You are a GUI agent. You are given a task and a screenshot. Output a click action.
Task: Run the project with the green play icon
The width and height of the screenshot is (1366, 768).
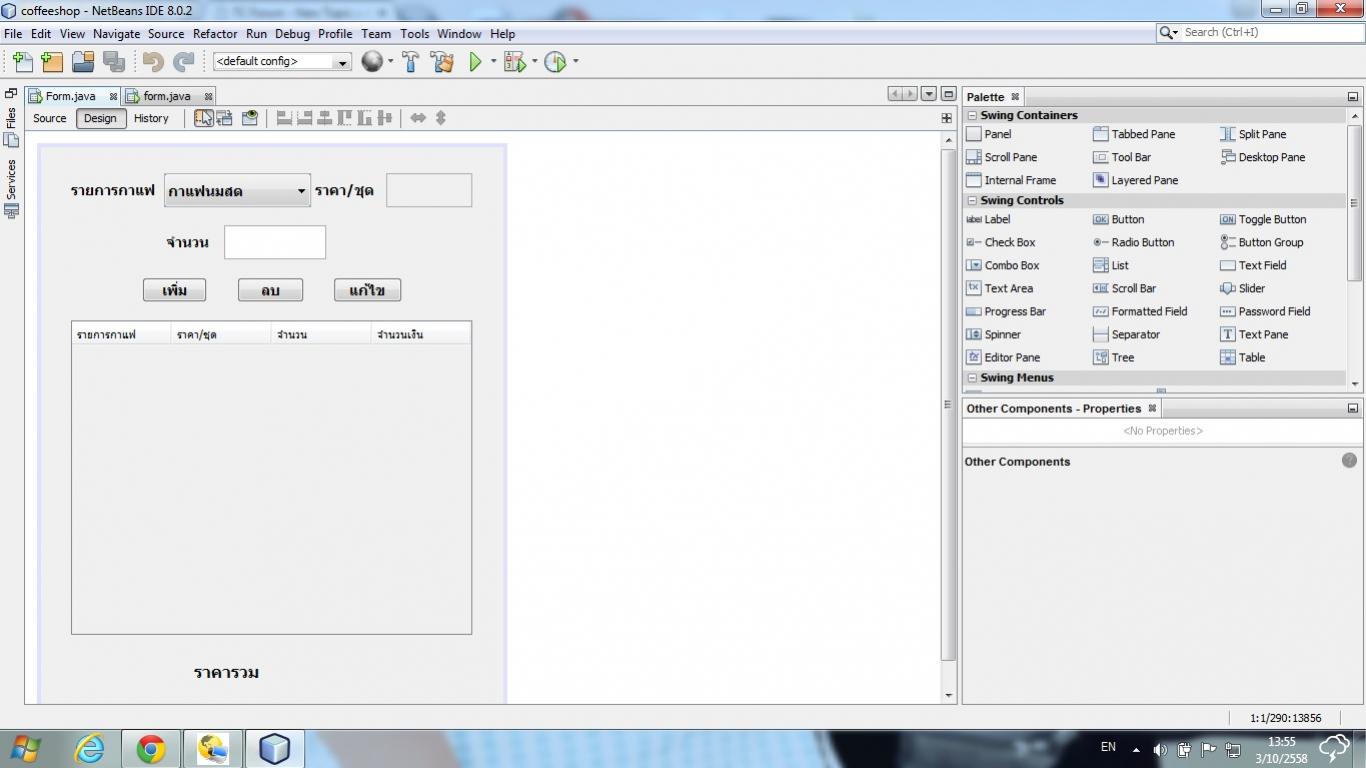pos(476,62)
